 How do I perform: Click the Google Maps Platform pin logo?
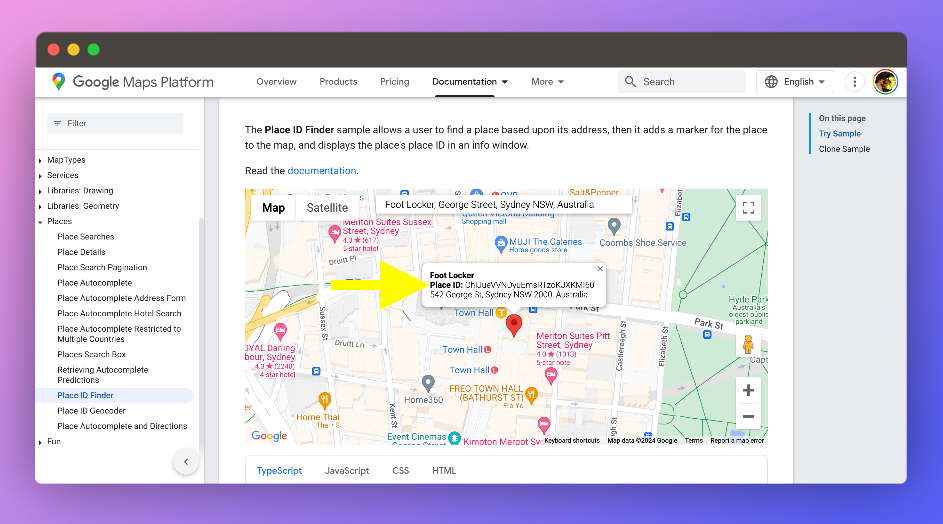(x=58, y=82)
